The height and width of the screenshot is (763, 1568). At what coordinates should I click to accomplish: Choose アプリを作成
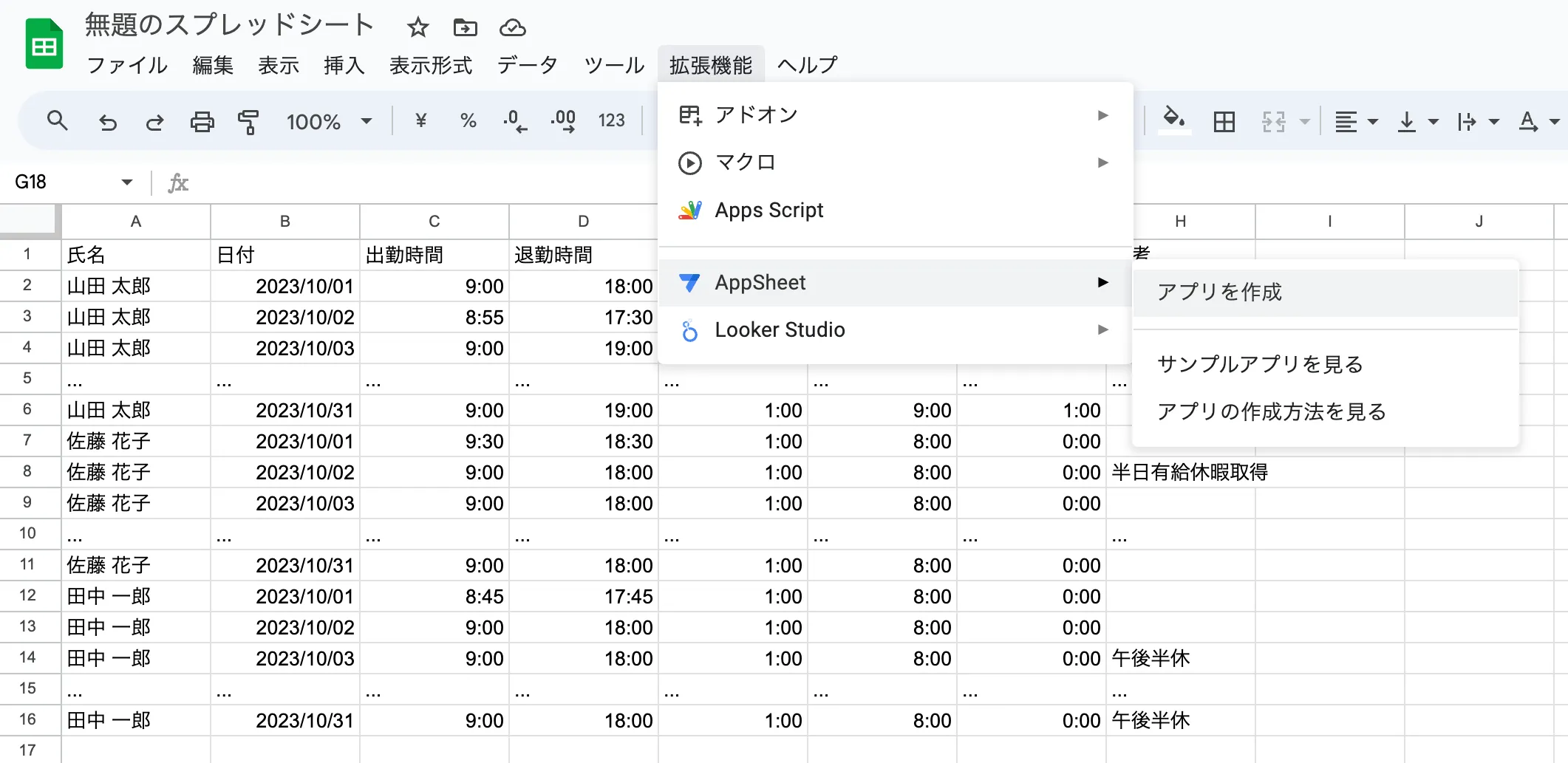tap(1325, 292)
